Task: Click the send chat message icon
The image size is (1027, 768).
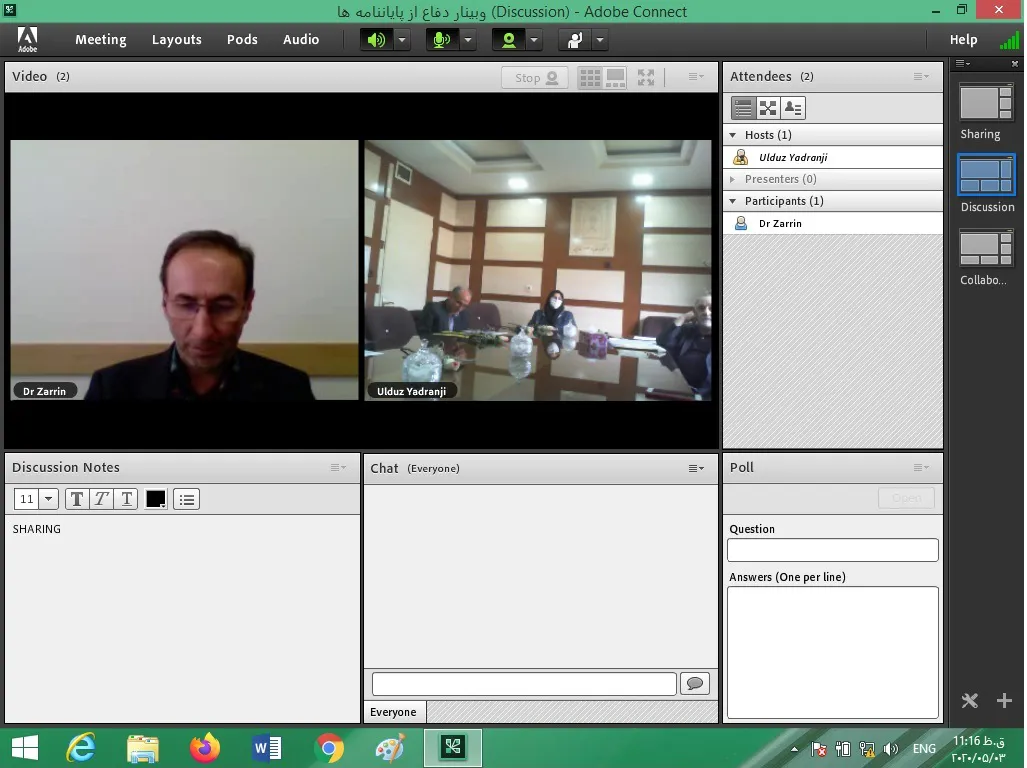Action: coord(694,683)
